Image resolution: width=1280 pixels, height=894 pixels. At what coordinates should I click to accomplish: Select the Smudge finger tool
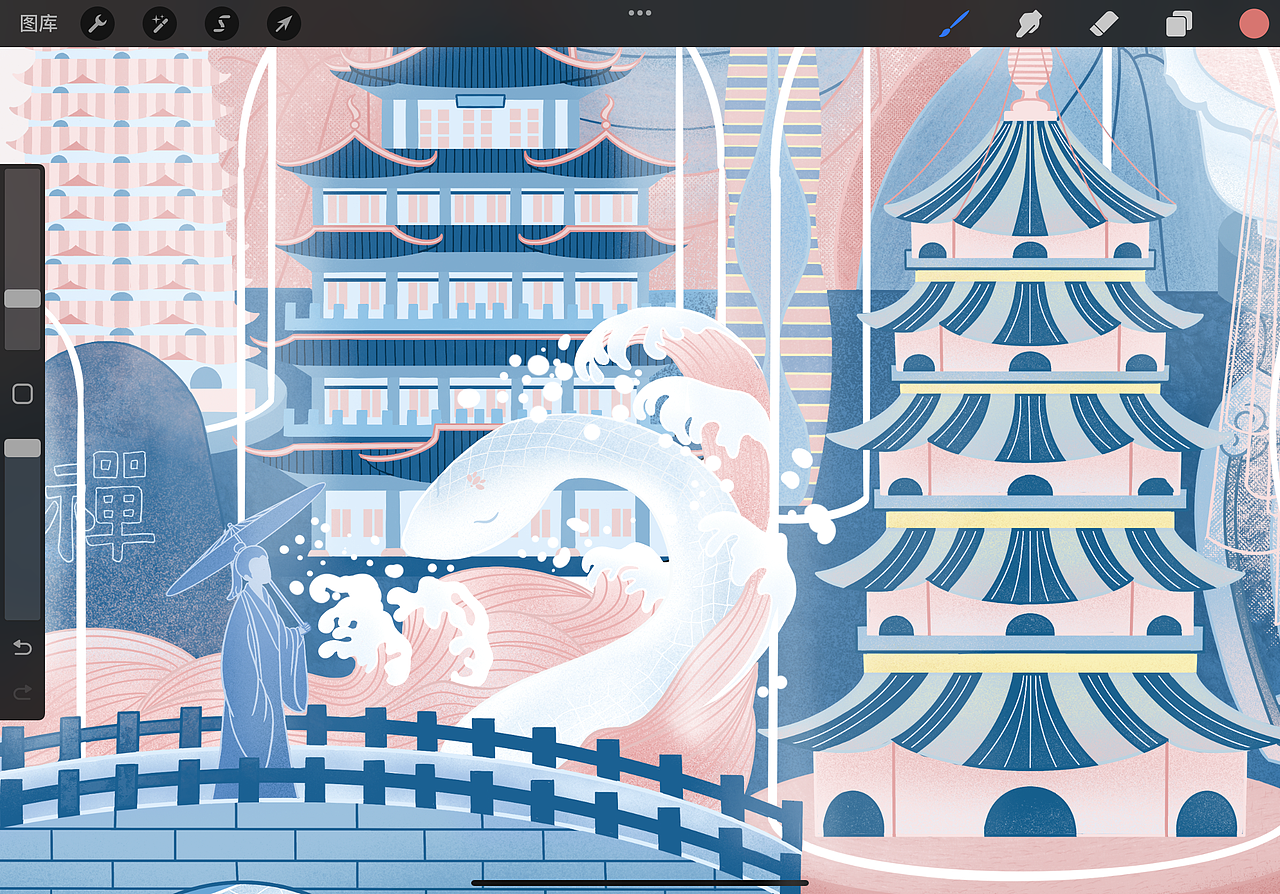(1029, 23)
